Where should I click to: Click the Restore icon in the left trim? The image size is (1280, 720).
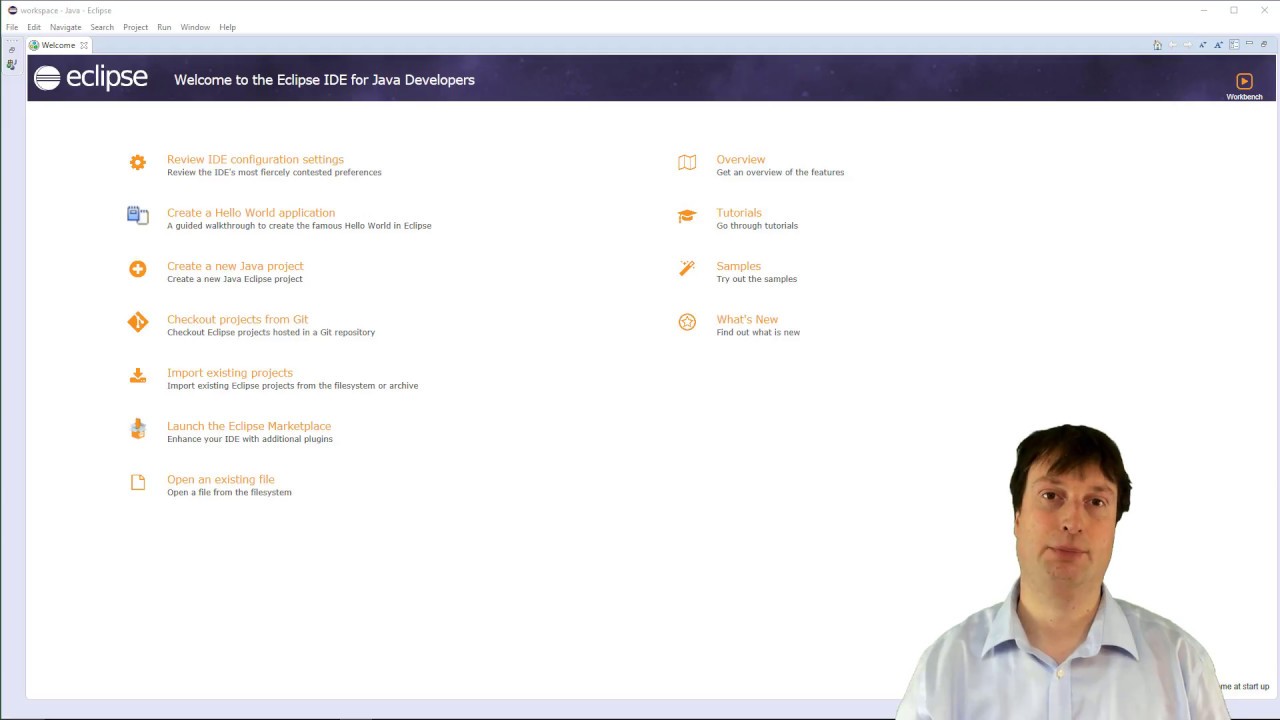pyautogui.click(x=12, y=49)
